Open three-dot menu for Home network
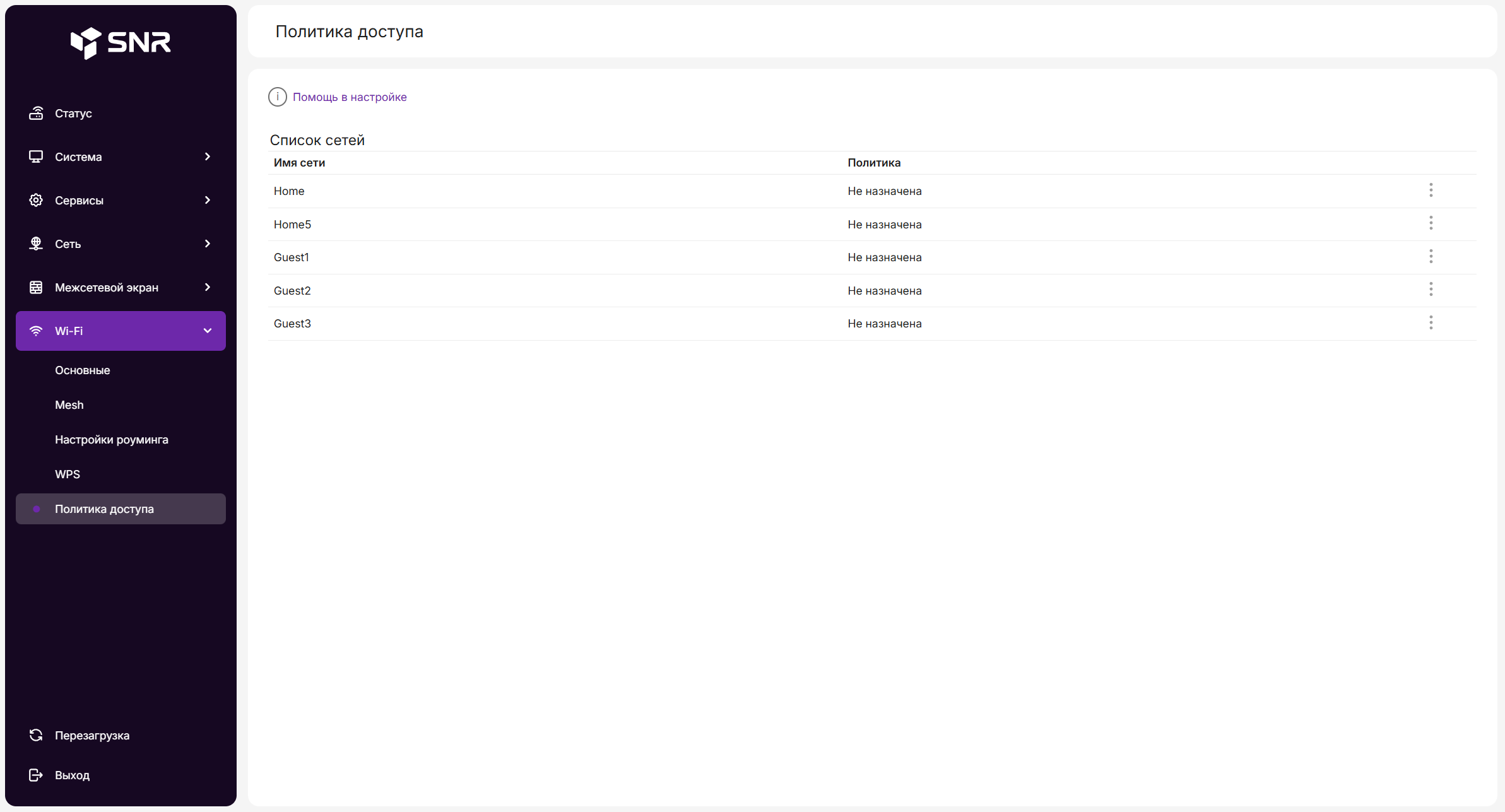Screen dimensions: 1505x812 (x=1431, y=191)
